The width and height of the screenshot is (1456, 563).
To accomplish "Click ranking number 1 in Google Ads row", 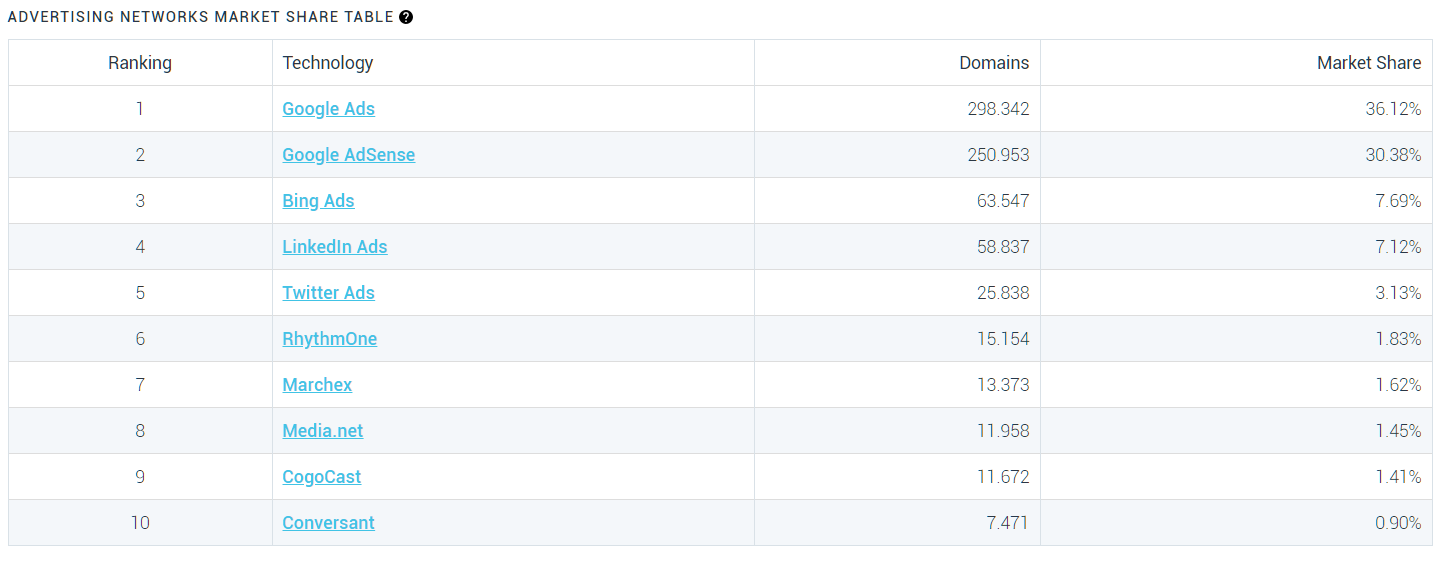I will coord(140,109).
